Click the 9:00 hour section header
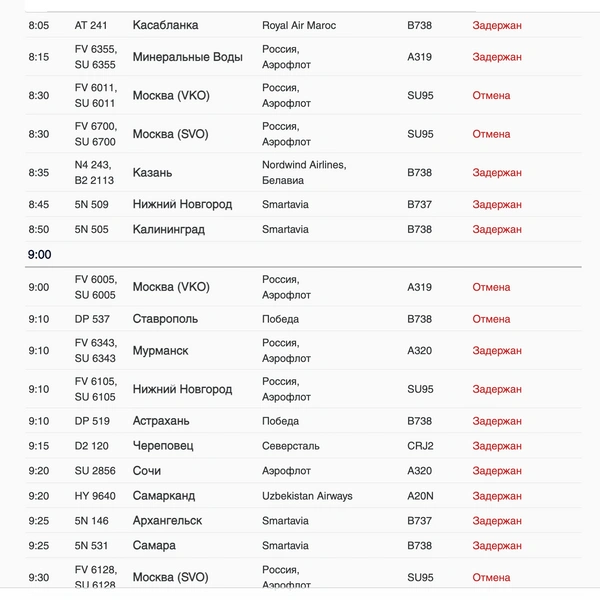 [39, 254]
